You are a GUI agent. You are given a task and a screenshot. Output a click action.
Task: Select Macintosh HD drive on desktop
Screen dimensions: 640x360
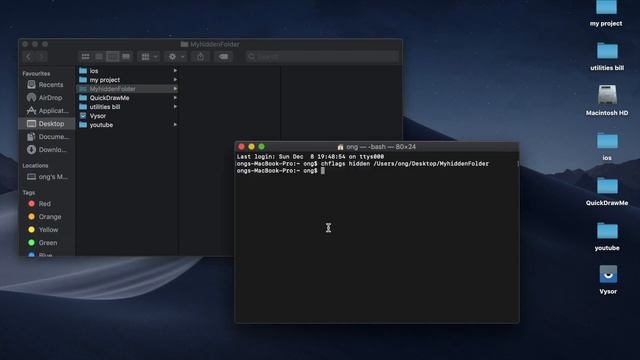tap(607, 100)
